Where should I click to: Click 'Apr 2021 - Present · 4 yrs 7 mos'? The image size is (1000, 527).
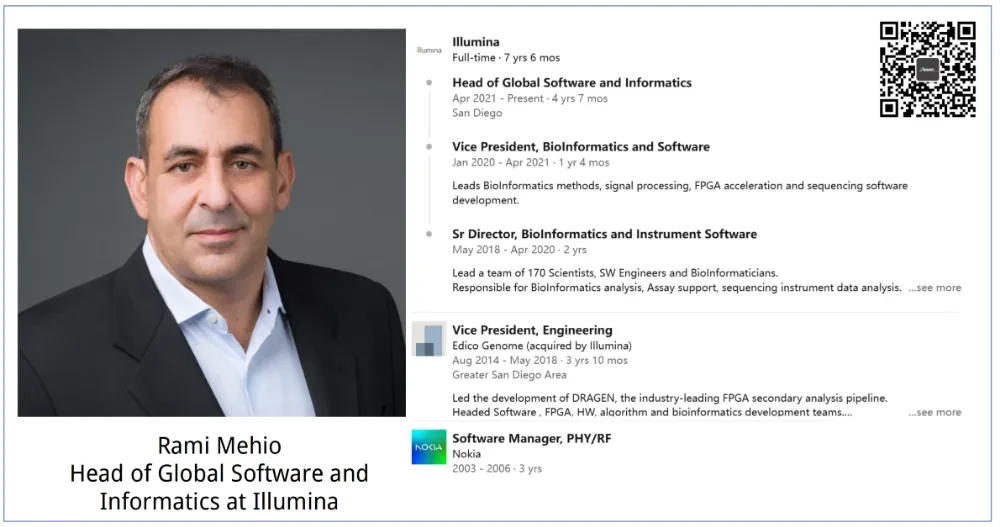529,99
